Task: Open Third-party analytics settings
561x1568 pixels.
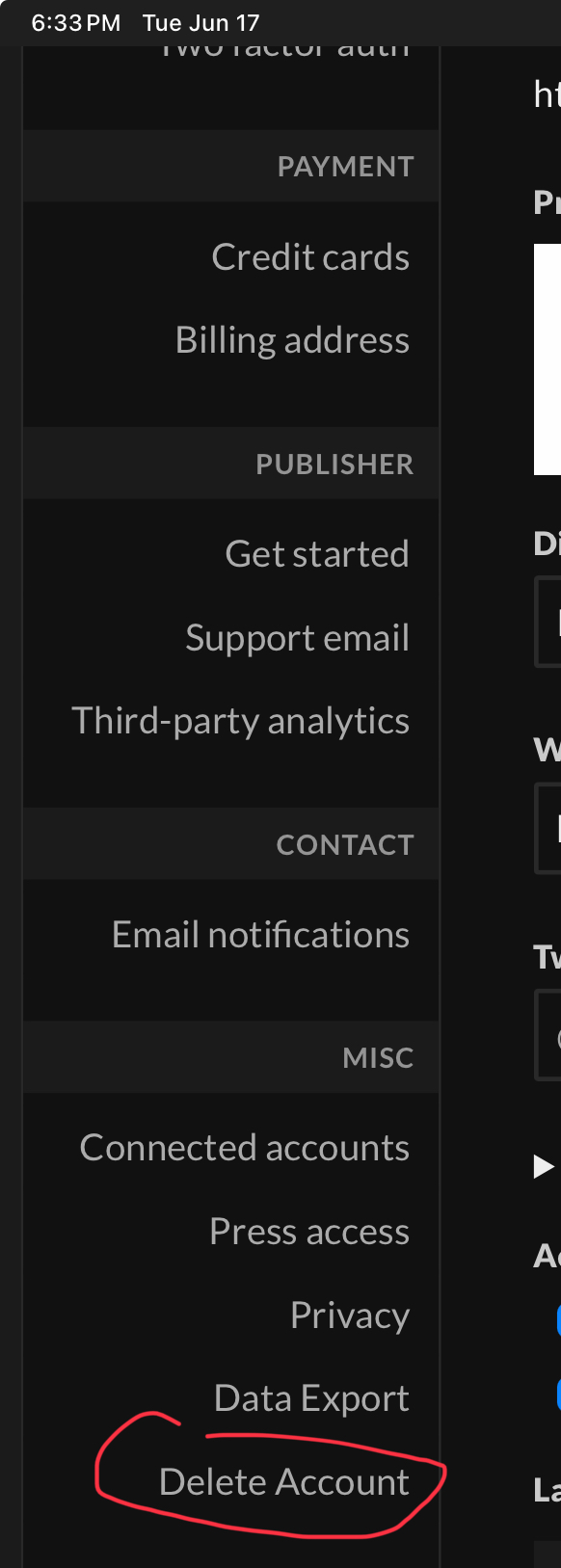Action: click(x=241, y=721)
